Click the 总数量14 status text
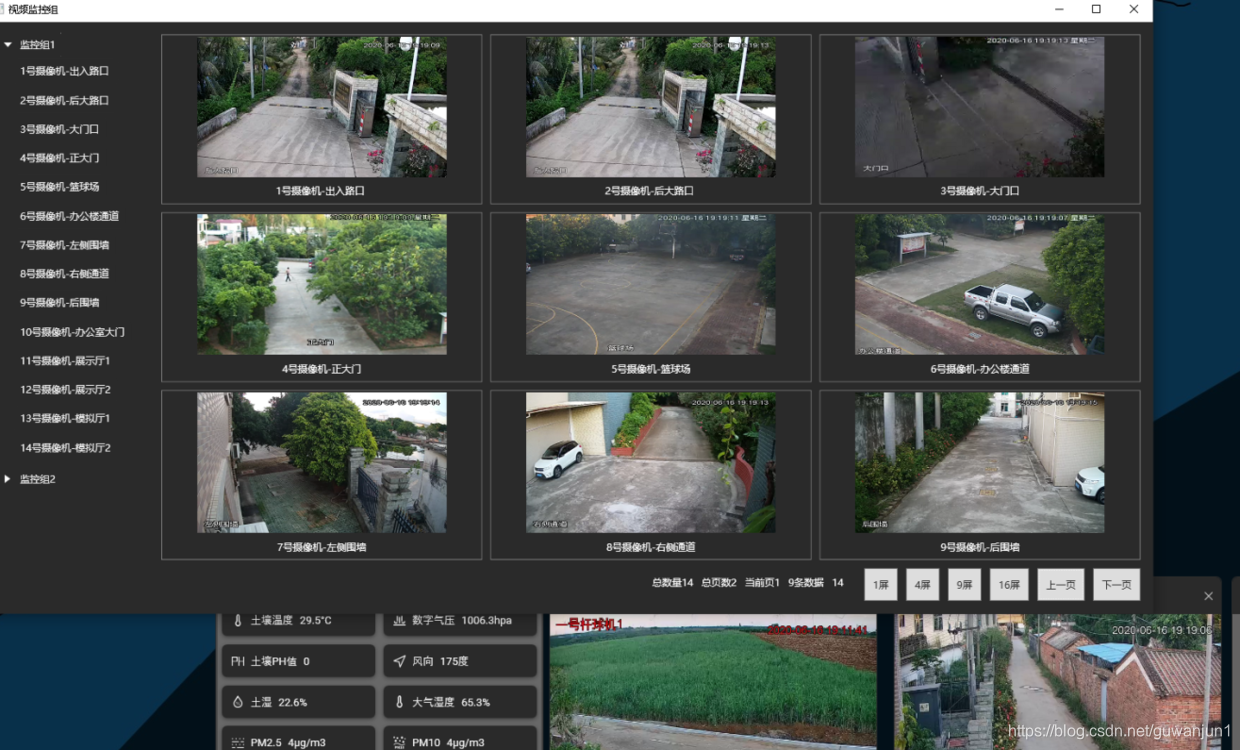The width and height of the screenshot is (1240, 750). 672,583
